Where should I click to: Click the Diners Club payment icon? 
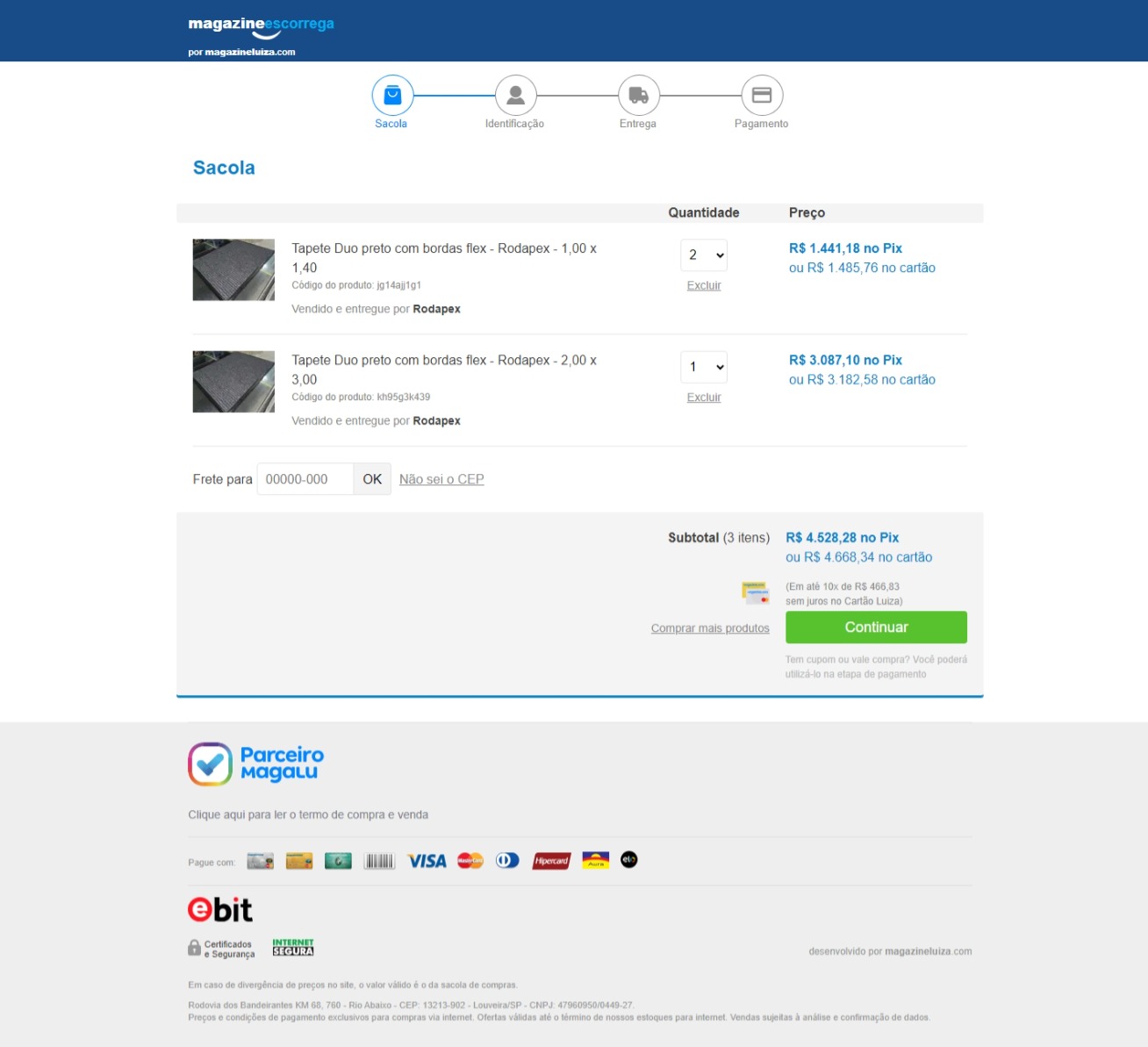pyautogui.click(x=507, y=861)
